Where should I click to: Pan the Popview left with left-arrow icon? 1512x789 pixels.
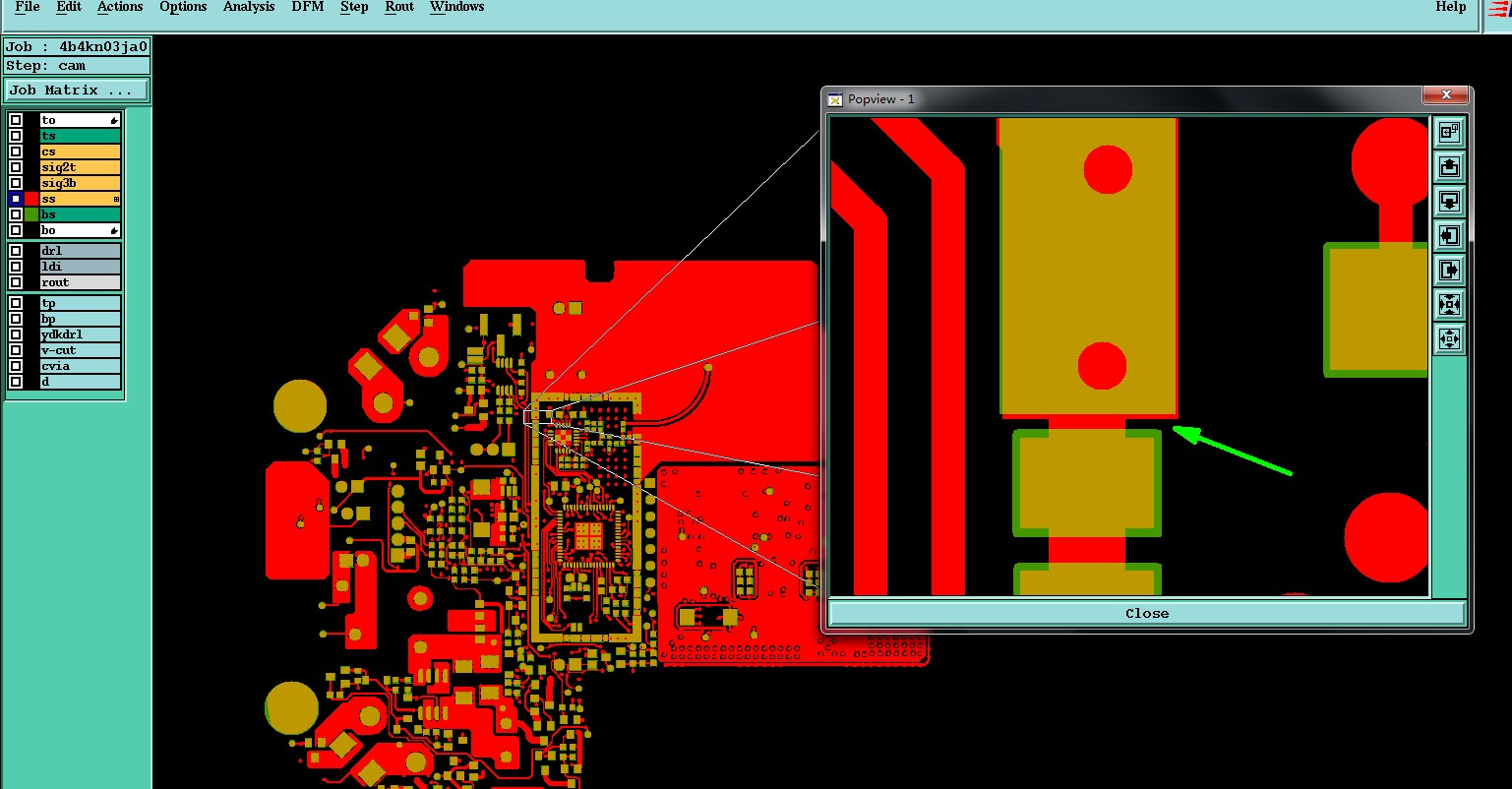pos(1449,235)
